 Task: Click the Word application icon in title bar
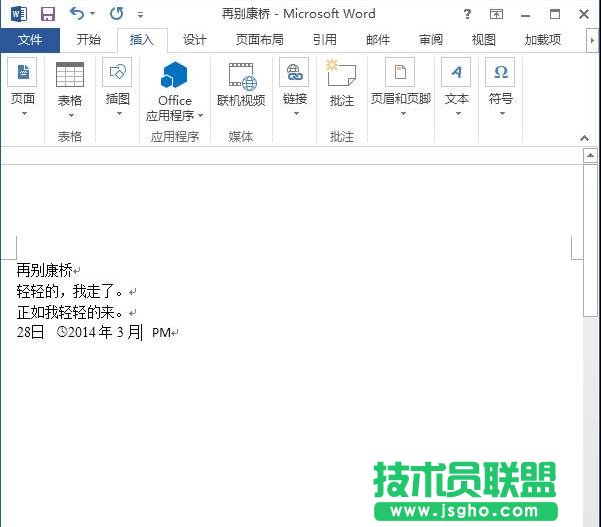click(19, 15)
